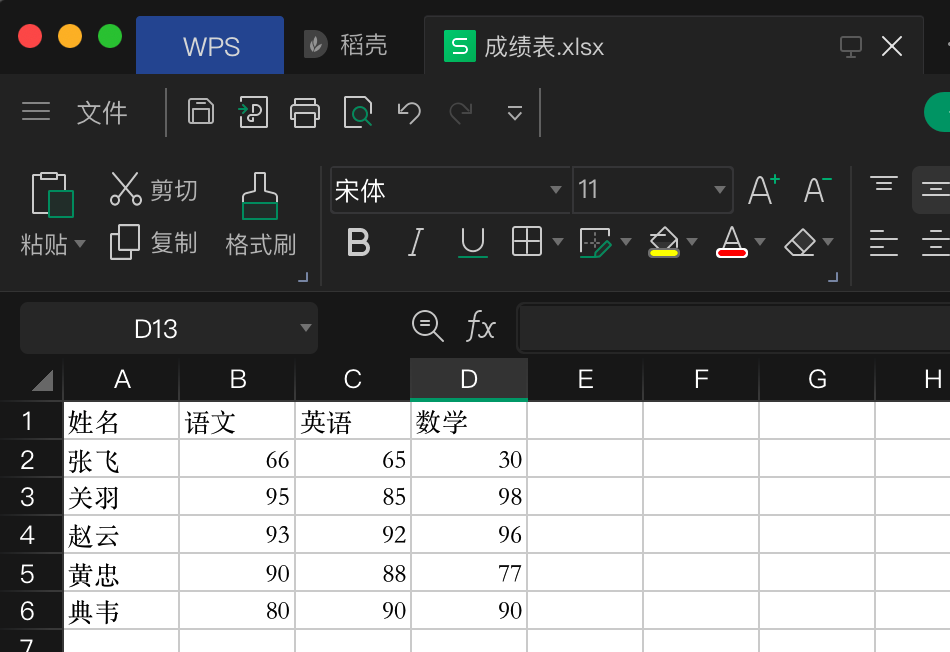Open the border style dropdown arrow

tap(558, 242)
